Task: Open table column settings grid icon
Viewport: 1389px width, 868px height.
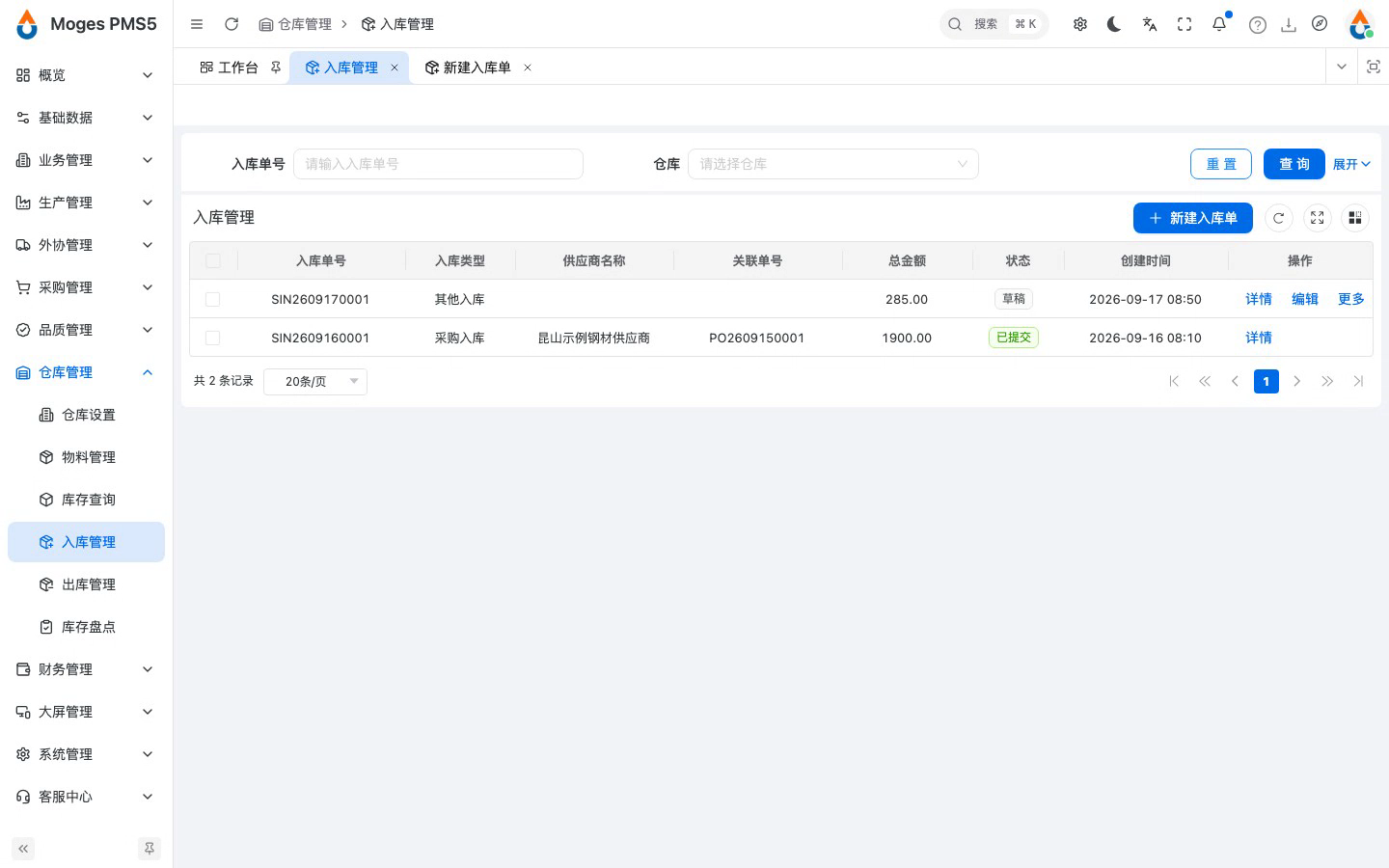Action: pyautogui.click(x=1355, y=218)
